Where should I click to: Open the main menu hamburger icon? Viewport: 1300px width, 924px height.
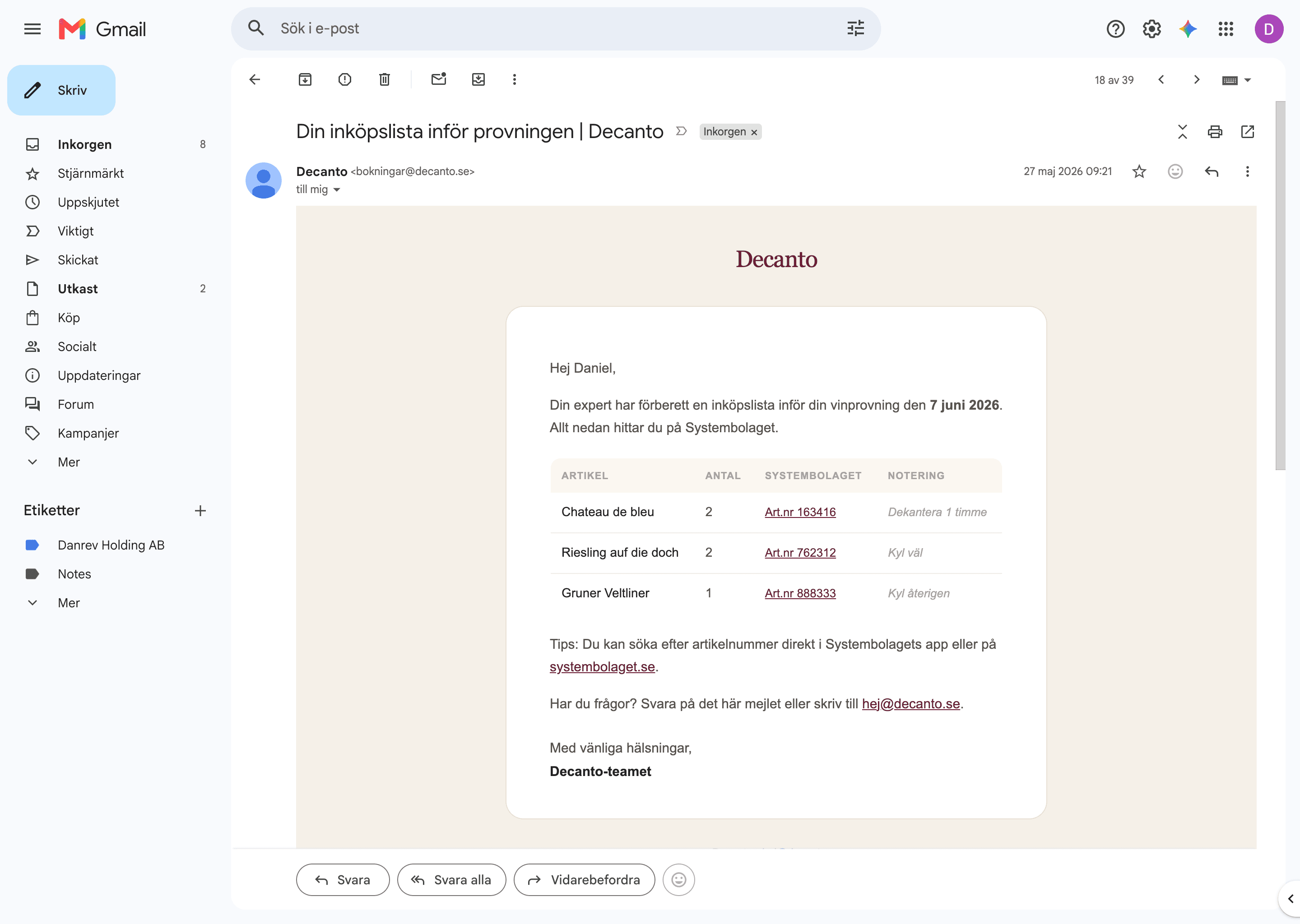(x=32, y=28)
